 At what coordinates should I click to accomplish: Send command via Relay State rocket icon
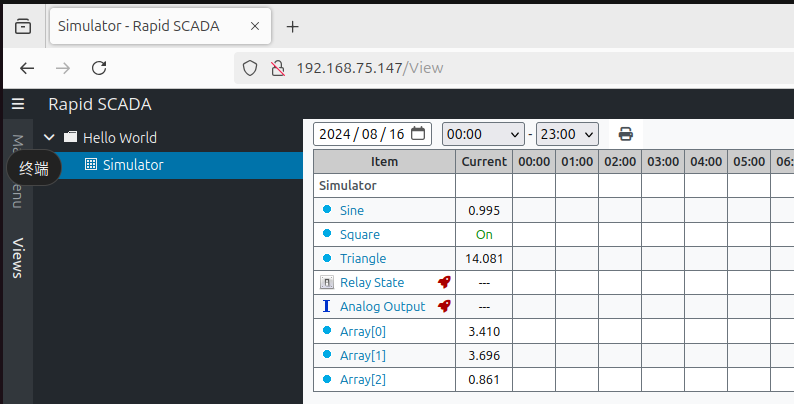point(444,282)
